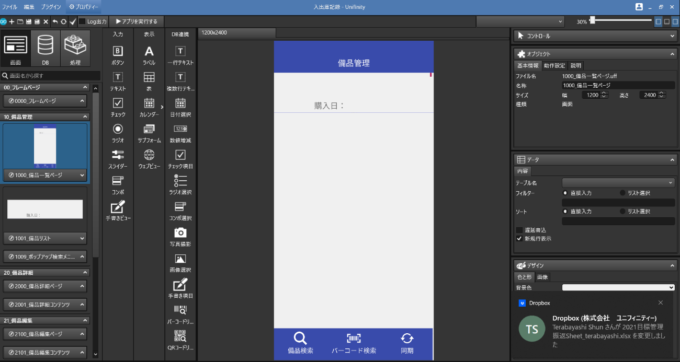Expand the 1000_備品一覧ページ item dropdown
Screen dimensions: 680x362
(82, 175)
